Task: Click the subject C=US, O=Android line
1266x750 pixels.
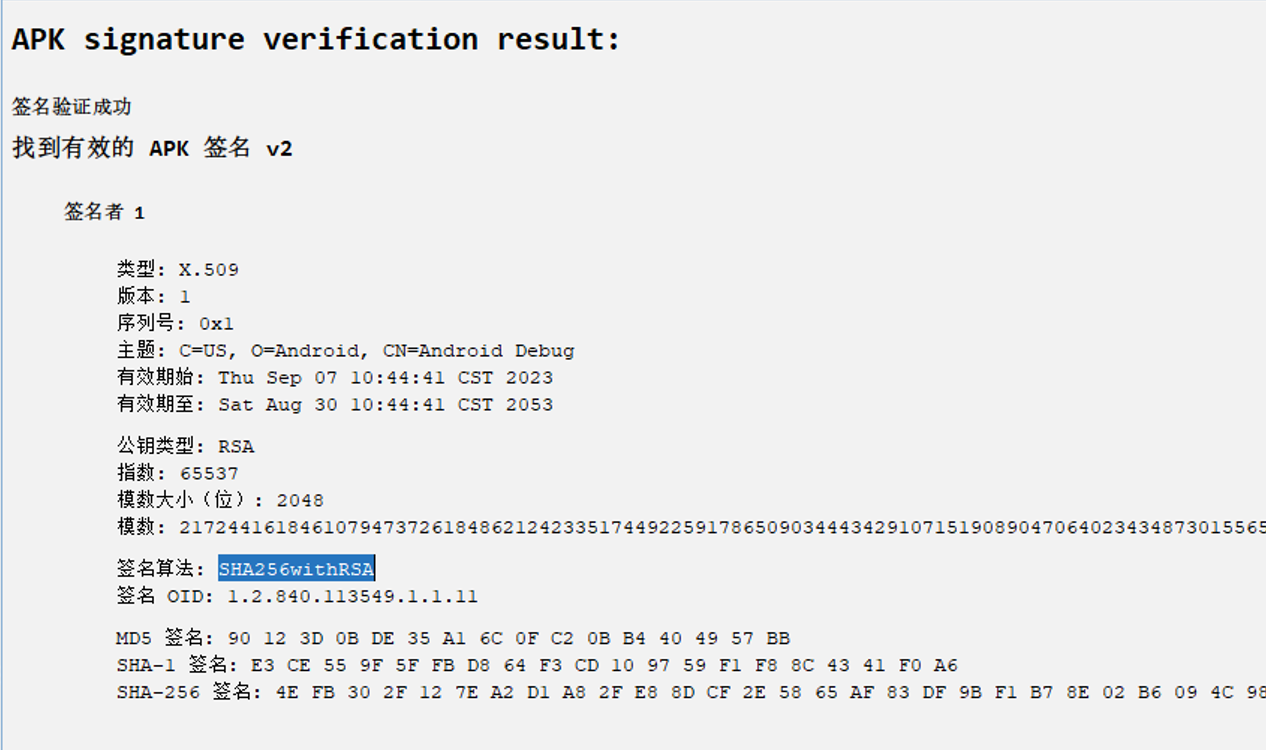Action: 345,351
